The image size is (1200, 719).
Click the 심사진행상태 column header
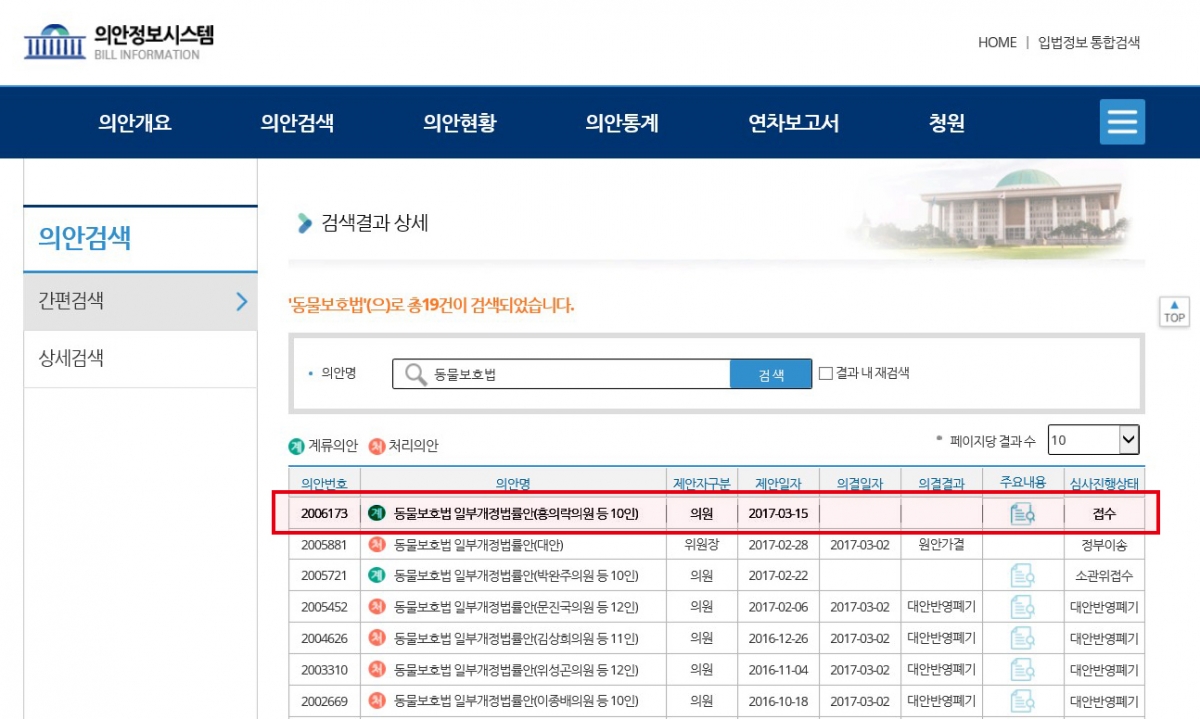[1104, 483]
